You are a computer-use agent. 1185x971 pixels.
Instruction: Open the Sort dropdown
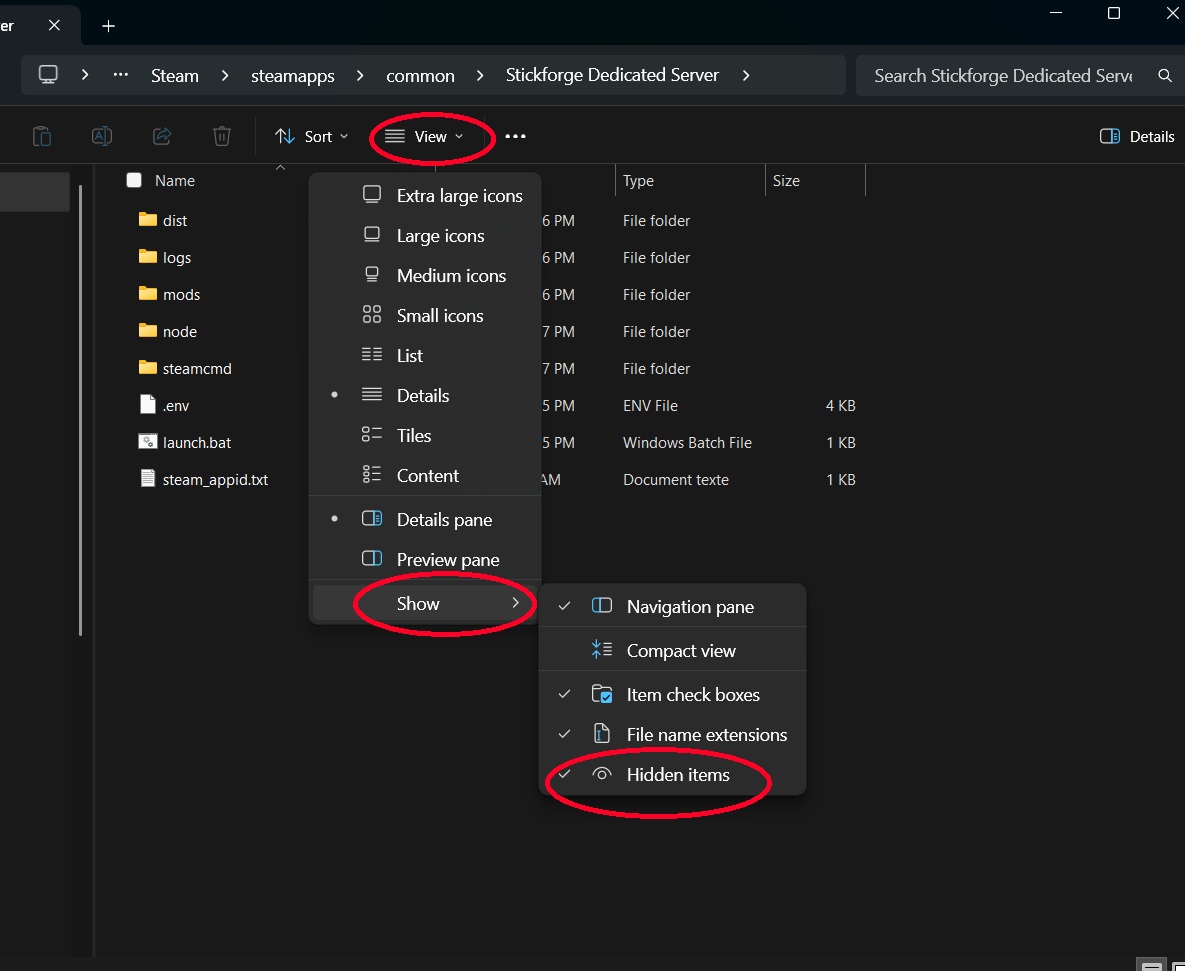pos(311,136)
